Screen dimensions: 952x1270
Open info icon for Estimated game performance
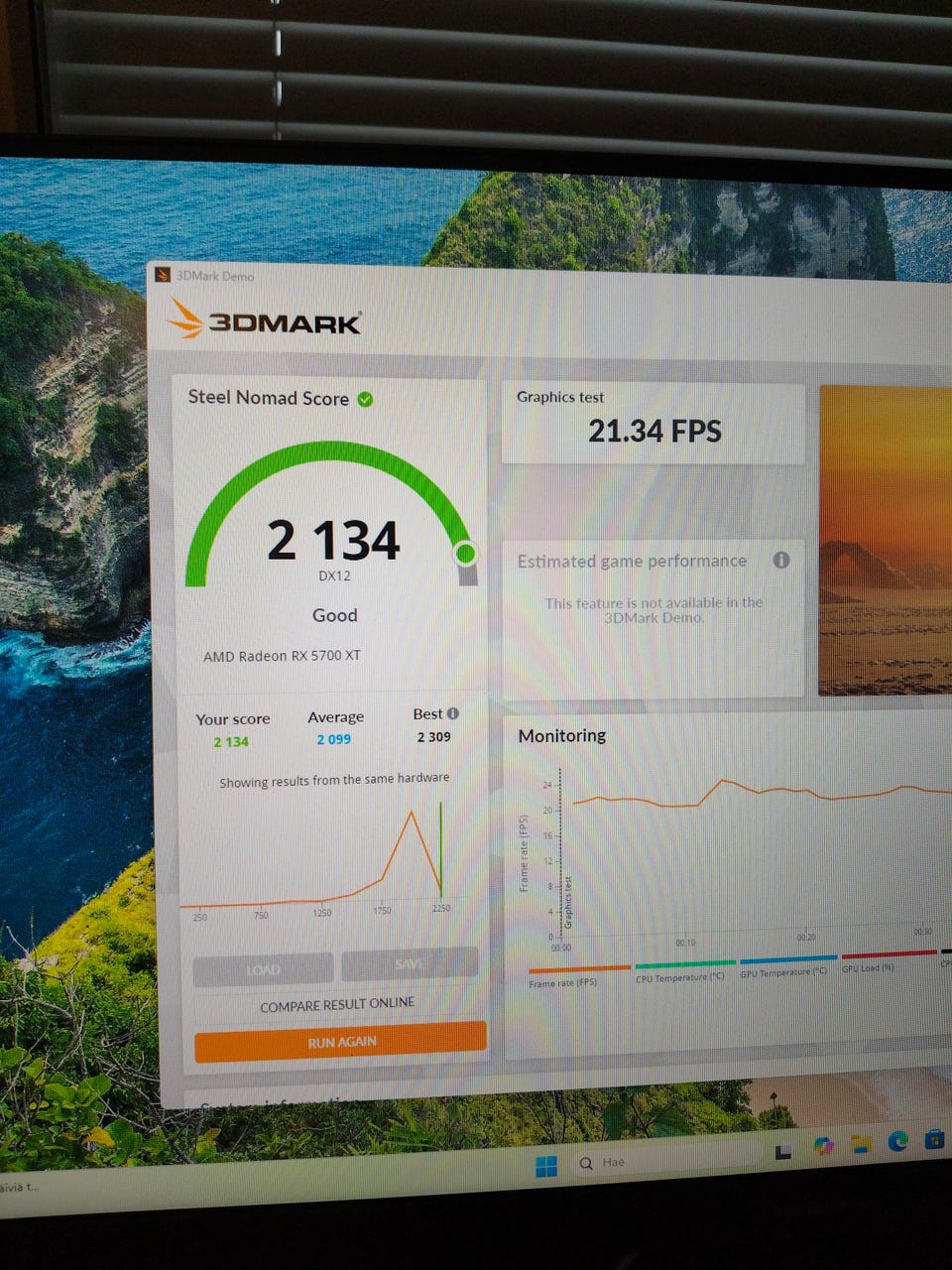[781, 560]
